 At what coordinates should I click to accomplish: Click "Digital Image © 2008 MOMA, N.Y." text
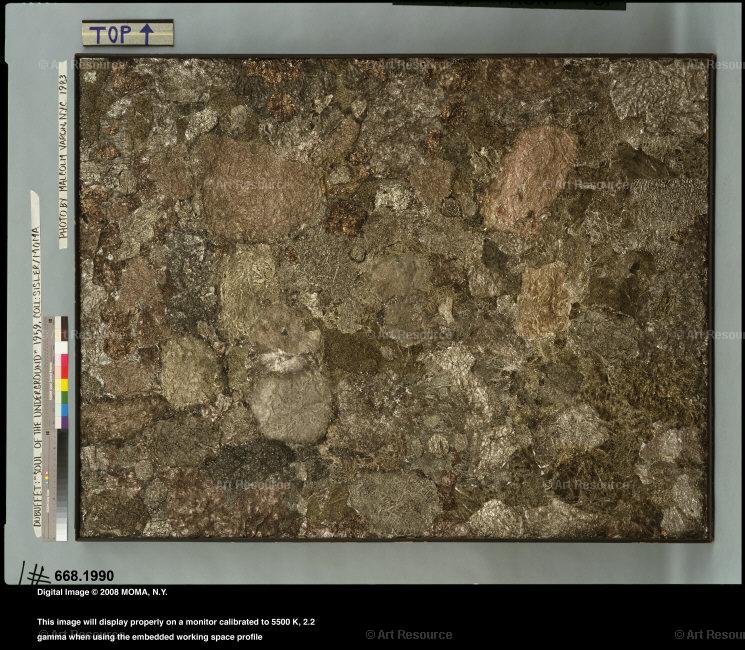click(x=102, y=592)
